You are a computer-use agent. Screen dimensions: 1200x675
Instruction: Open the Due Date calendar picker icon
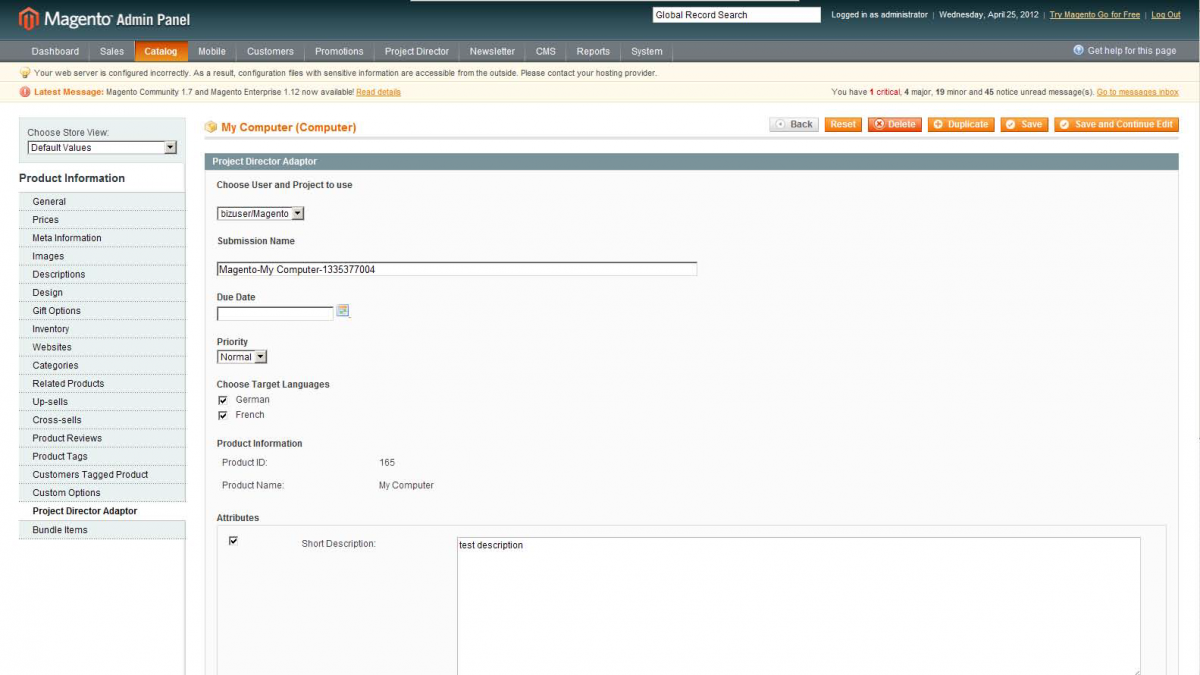pos(342,311)
